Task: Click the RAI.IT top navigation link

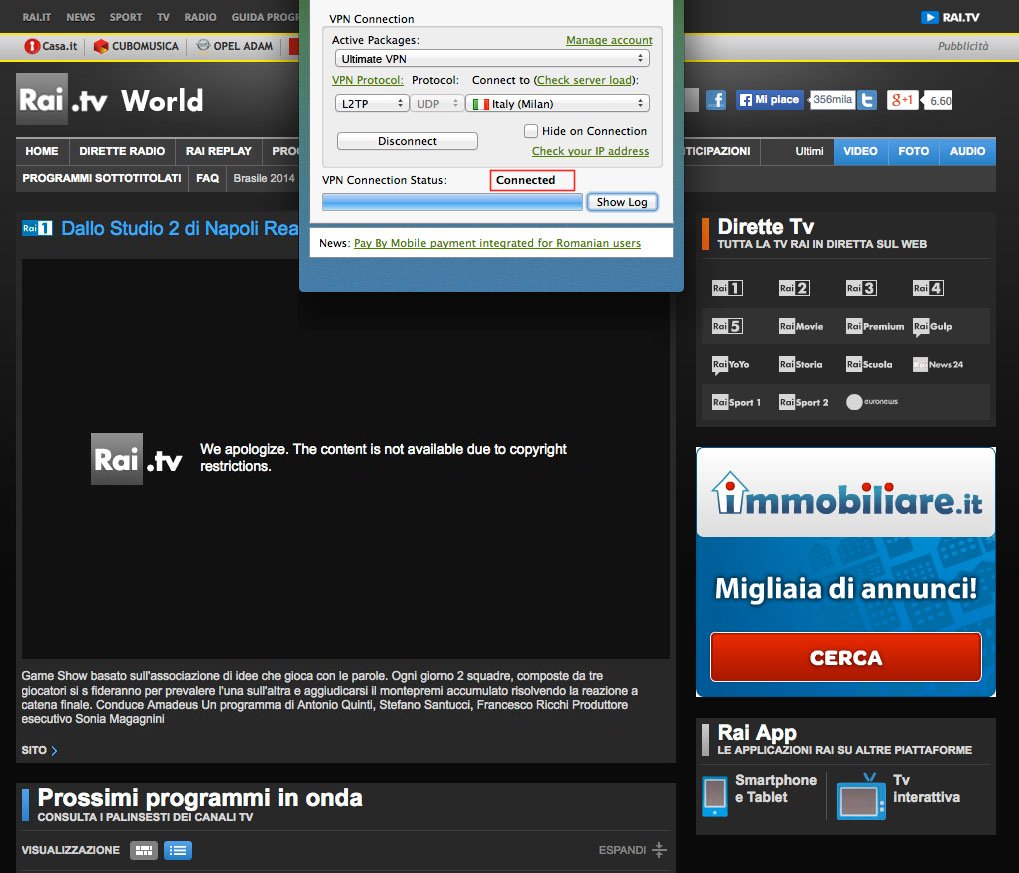Action: (x=36, y=18)
